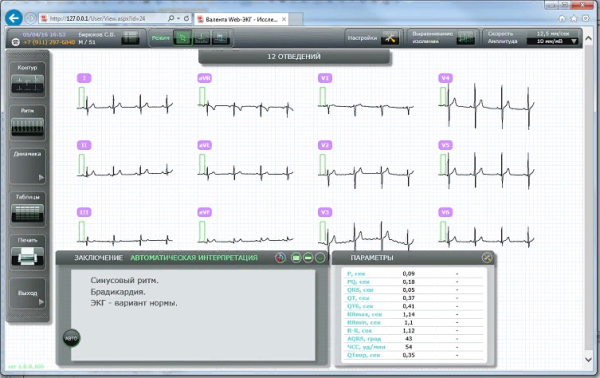Maximize the conclusion panel with the green square icon
This screenshot has width=600, height=378.
point(296,258)
